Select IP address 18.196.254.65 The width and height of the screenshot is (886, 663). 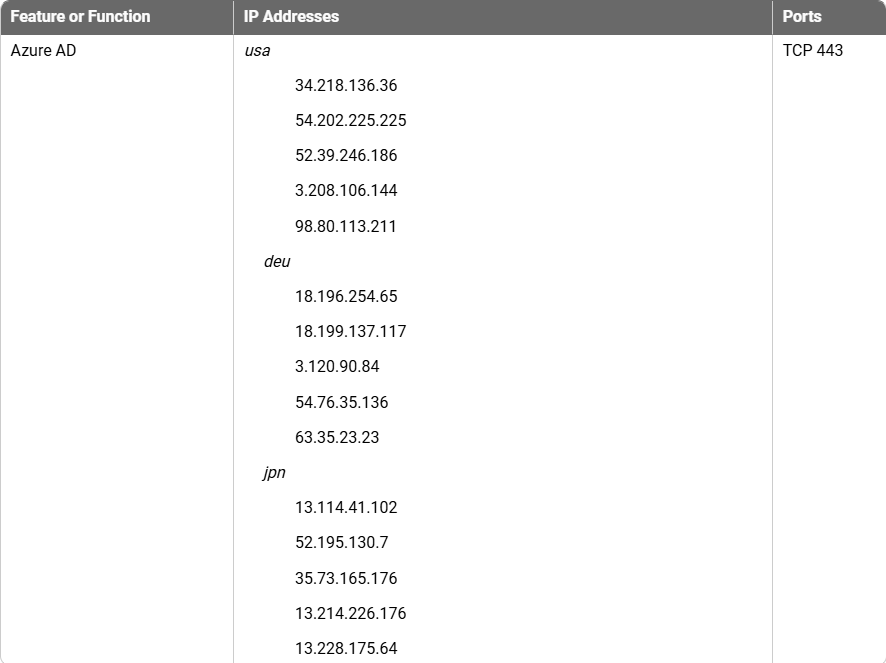click(x=346, y=297)
